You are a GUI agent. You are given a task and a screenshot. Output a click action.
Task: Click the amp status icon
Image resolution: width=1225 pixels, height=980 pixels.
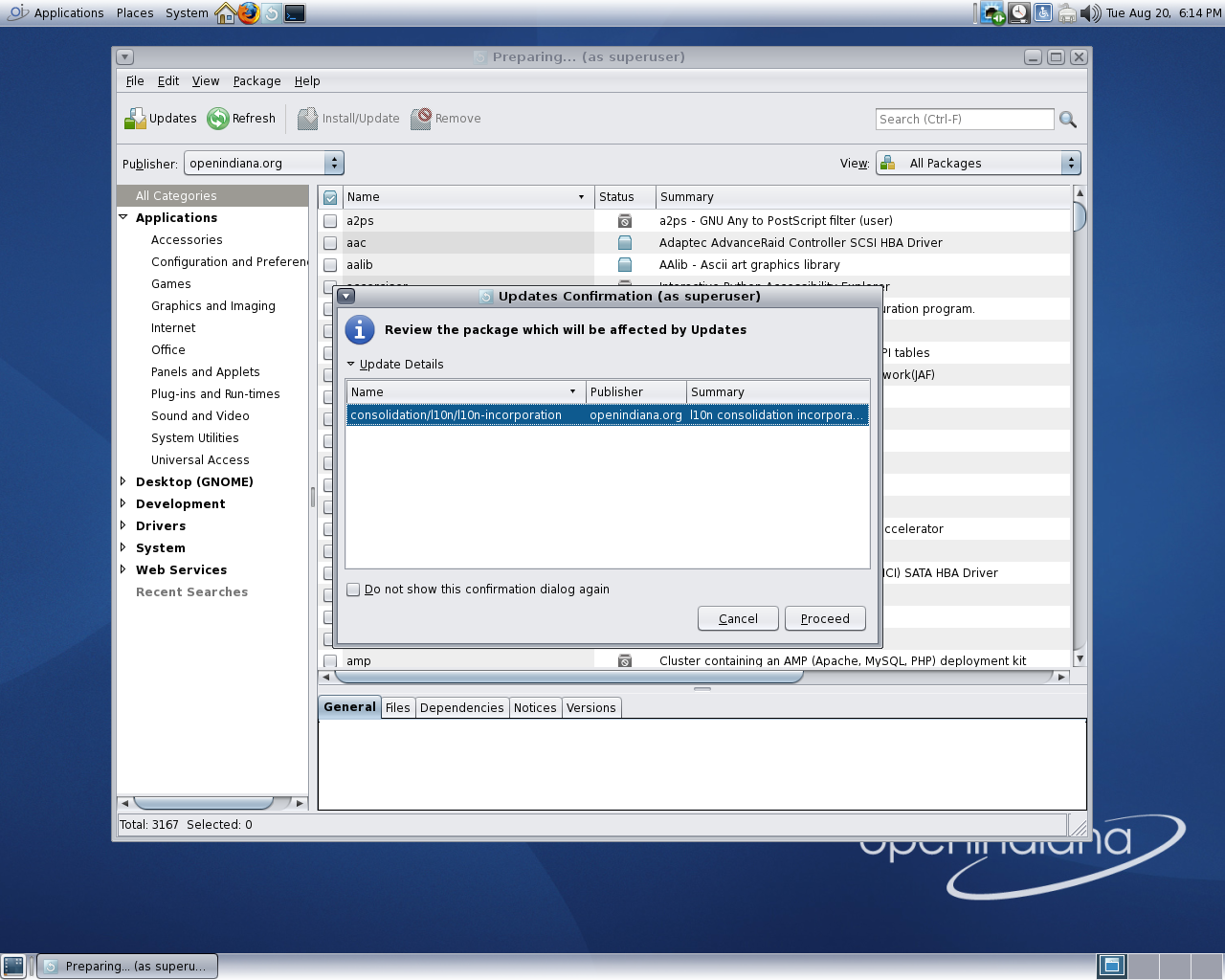pos(625,661)
